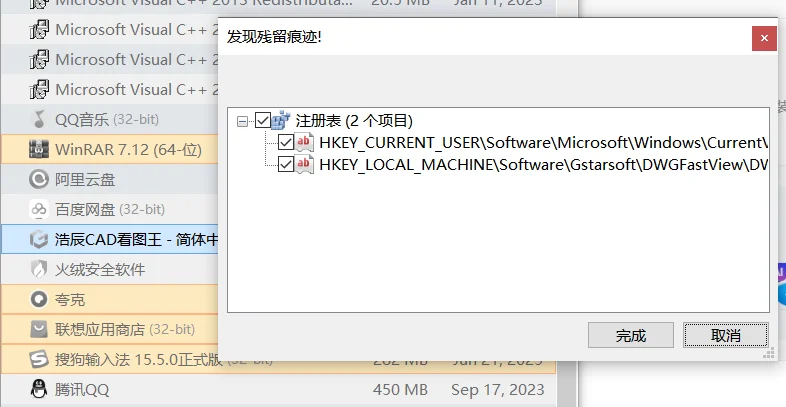Select 腾讯QQ in the program list
Image resolution: width=786 pixels, height=407 pixels.
pyautogui.click(x=82, y=389)
